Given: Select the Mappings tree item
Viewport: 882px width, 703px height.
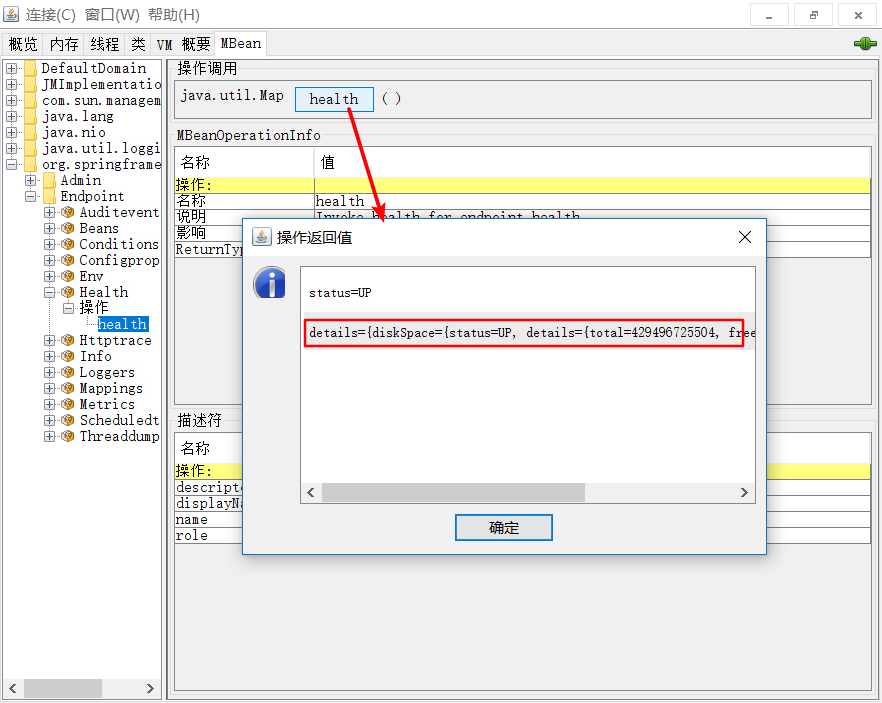Looking at the screenshot, I should (x=111, y=388).
